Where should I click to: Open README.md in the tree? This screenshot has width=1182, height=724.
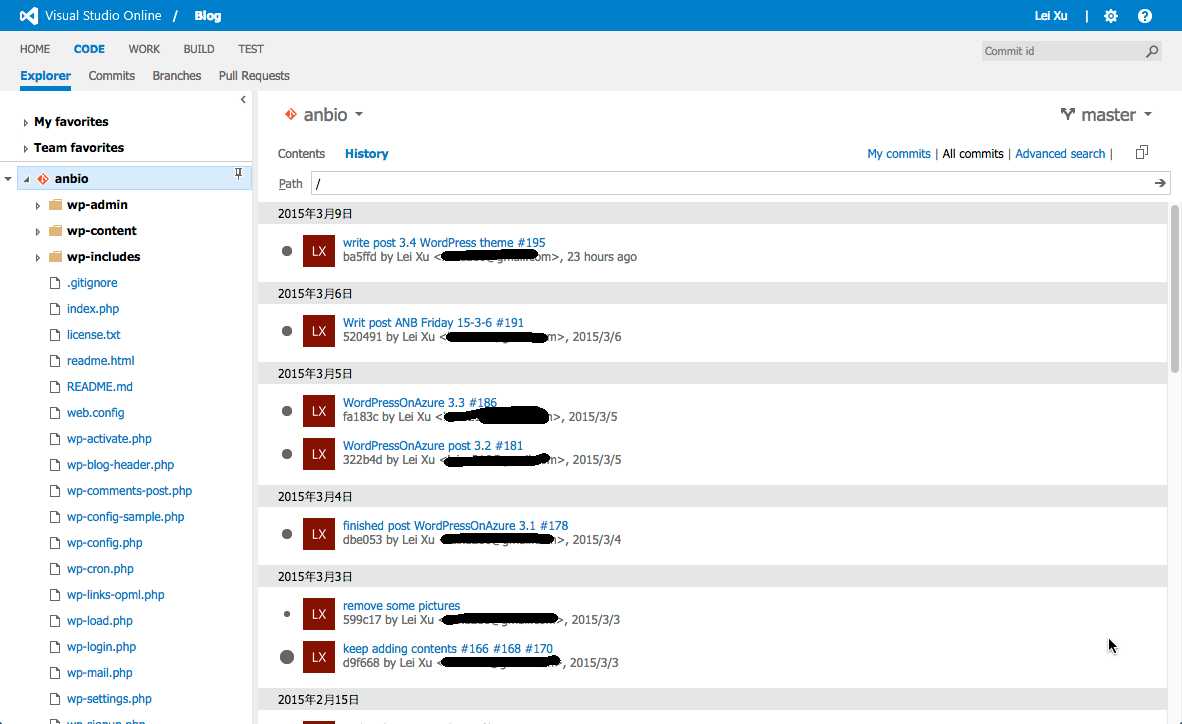point(100,386)
